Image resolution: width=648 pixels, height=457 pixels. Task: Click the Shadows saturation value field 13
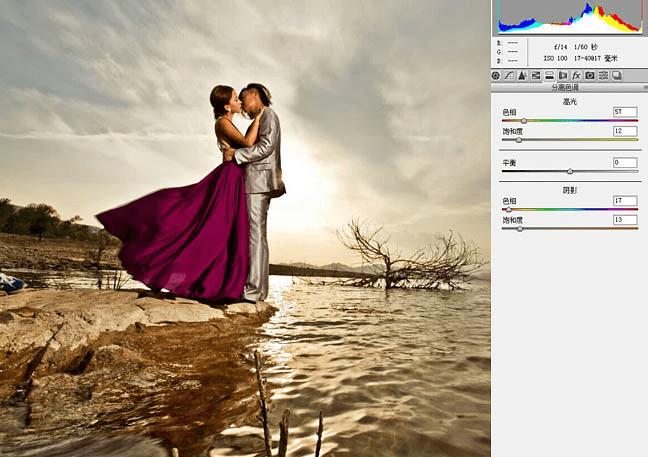[x=625, y=220]
